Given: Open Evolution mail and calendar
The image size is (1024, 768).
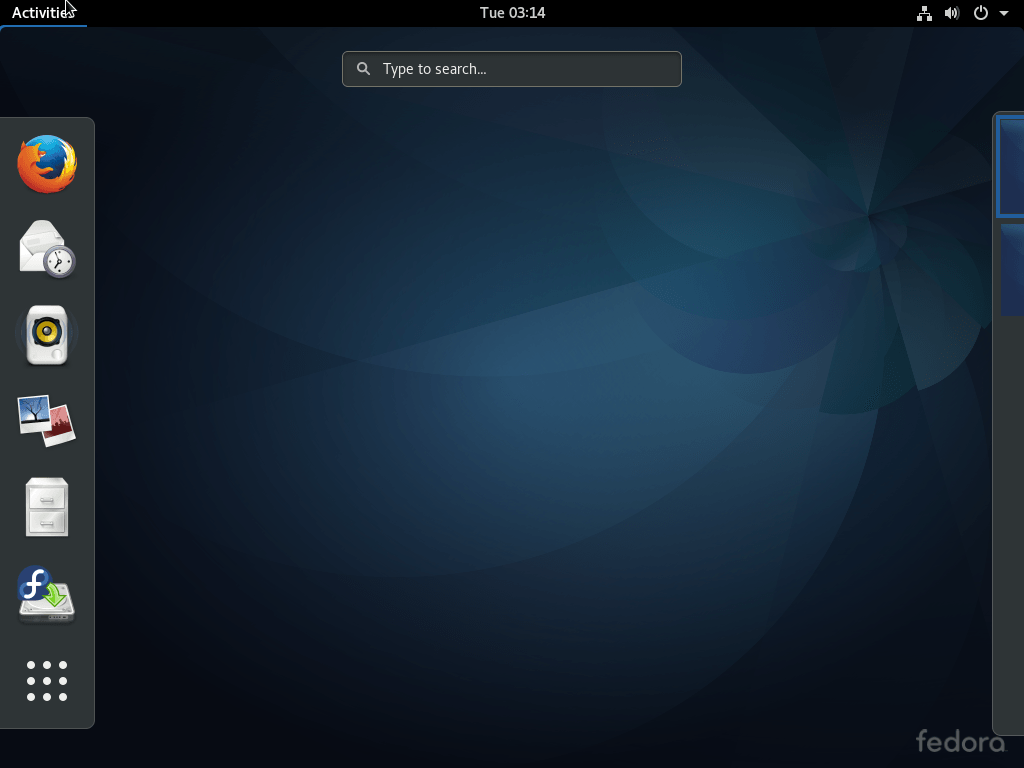Looking at the screenshot, I should 47,249.
